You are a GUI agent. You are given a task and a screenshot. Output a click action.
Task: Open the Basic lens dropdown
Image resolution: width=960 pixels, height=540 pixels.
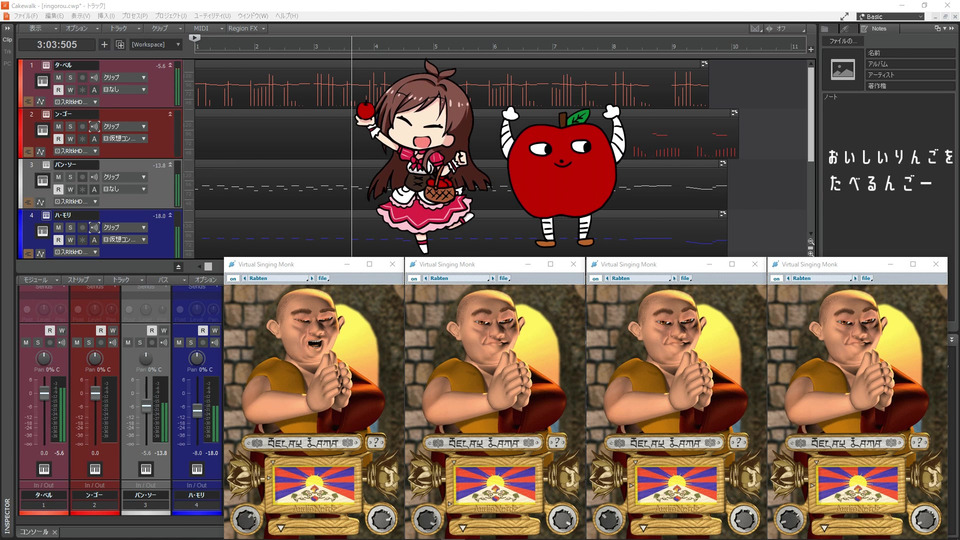[x=890, y=17]
